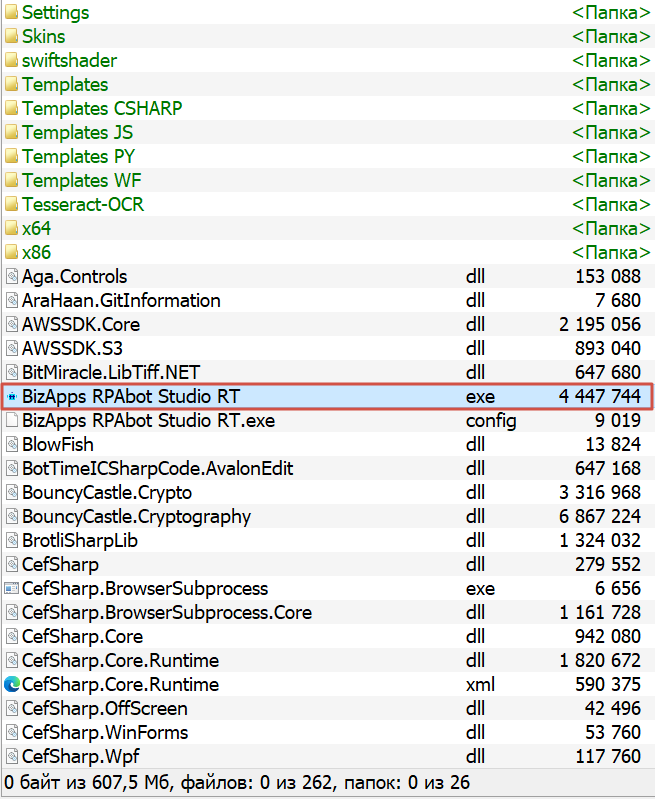Click the dll icon of BlowFish
This screenshot has width=655, height=799.
click(x=12, y=444)
